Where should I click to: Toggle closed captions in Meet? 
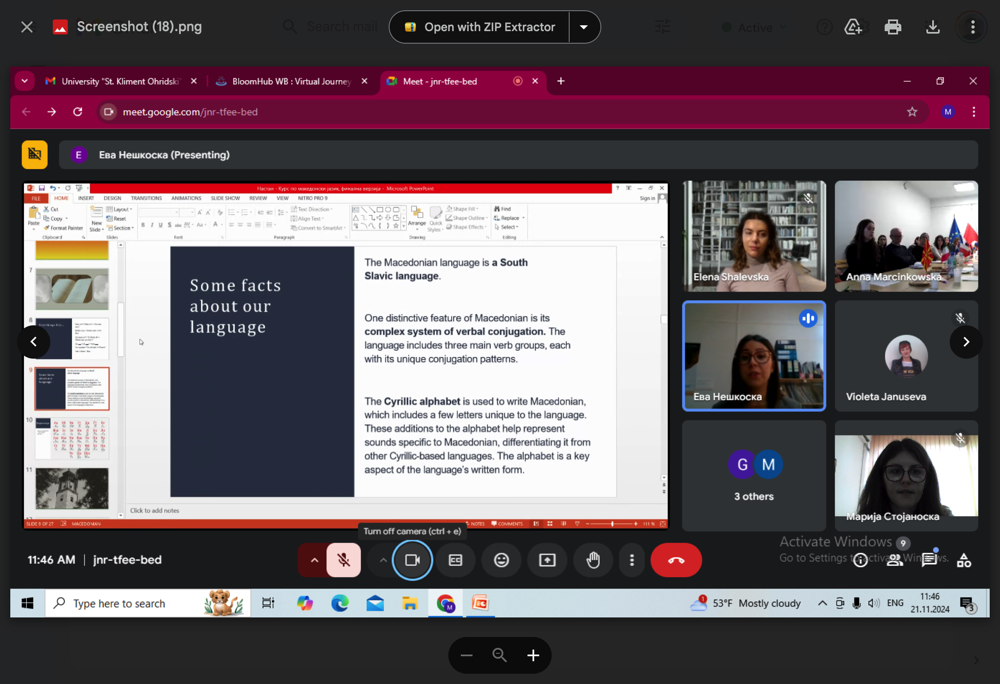pos(455,560)
